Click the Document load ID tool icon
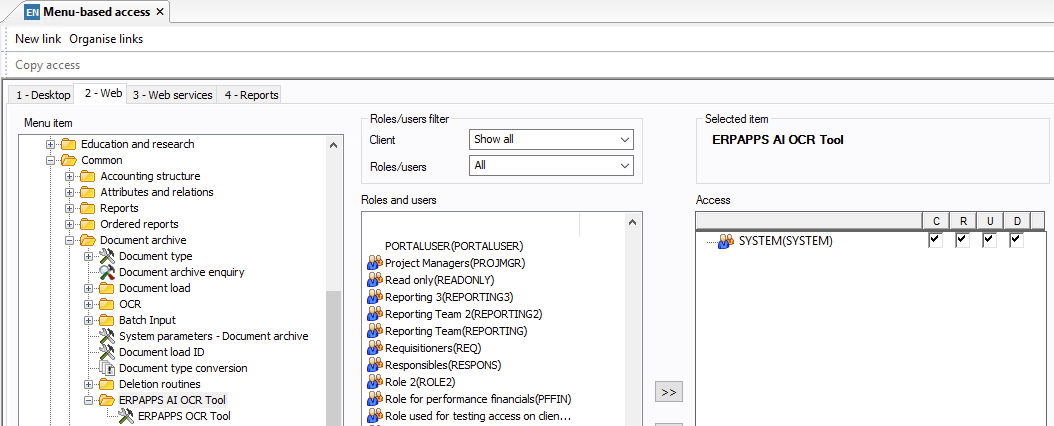Viewport: 1054px width, 426px height. point(107,352)
